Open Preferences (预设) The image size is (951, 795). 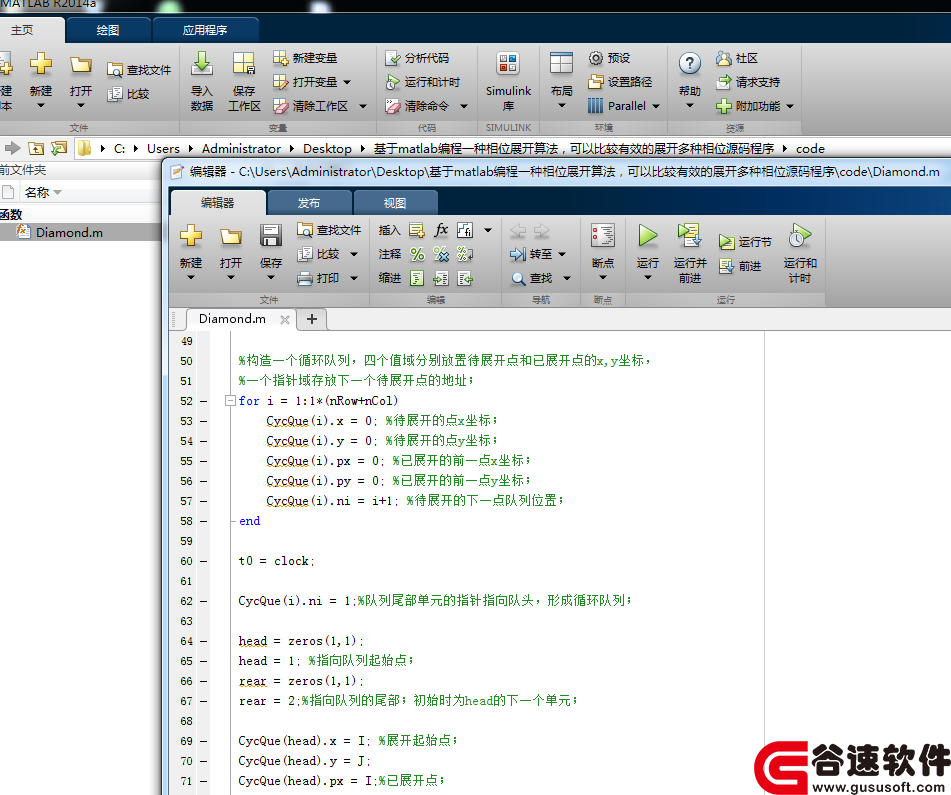[x=610, y=58]
